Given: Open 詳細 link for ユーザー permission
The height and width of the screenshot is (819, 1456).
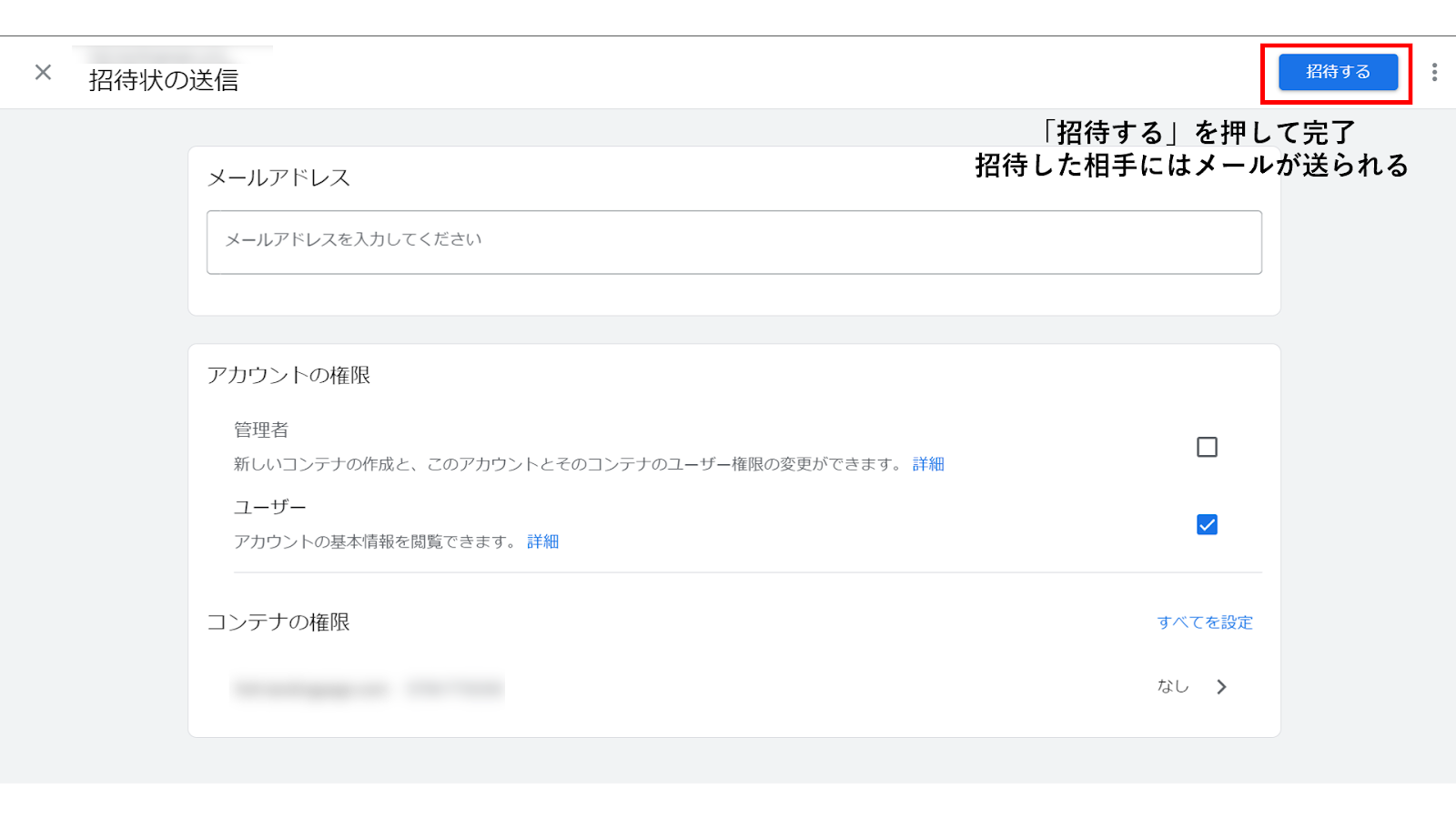Looking at the screenshot, I should pyautogui.click(x=542, y=541).
